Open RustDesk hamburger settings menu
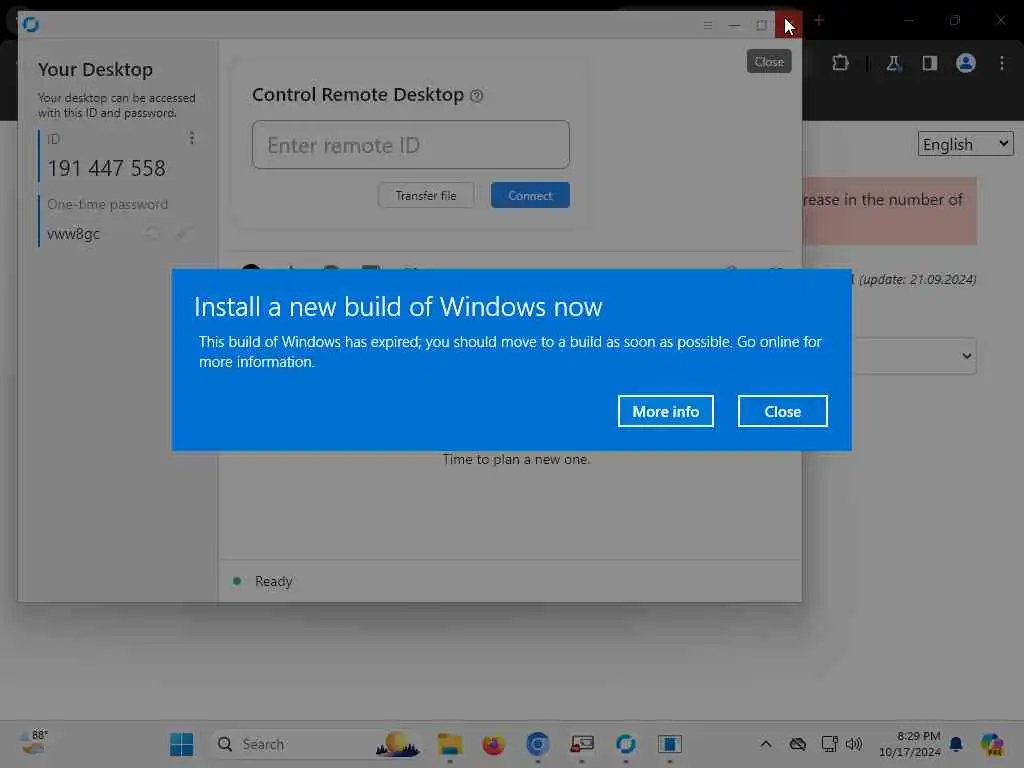1024x768 pixels. [708, 25]
